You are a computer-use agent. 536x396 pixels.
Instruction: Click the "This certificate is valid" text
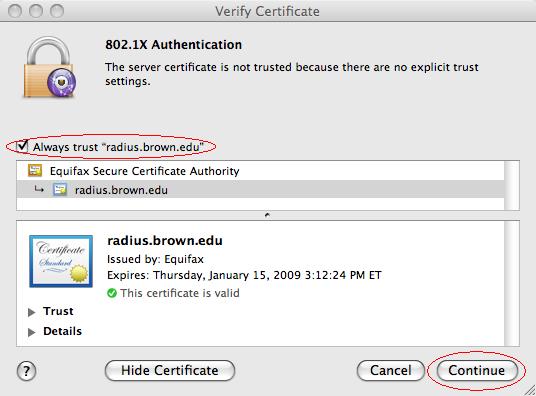coord(180,293)
